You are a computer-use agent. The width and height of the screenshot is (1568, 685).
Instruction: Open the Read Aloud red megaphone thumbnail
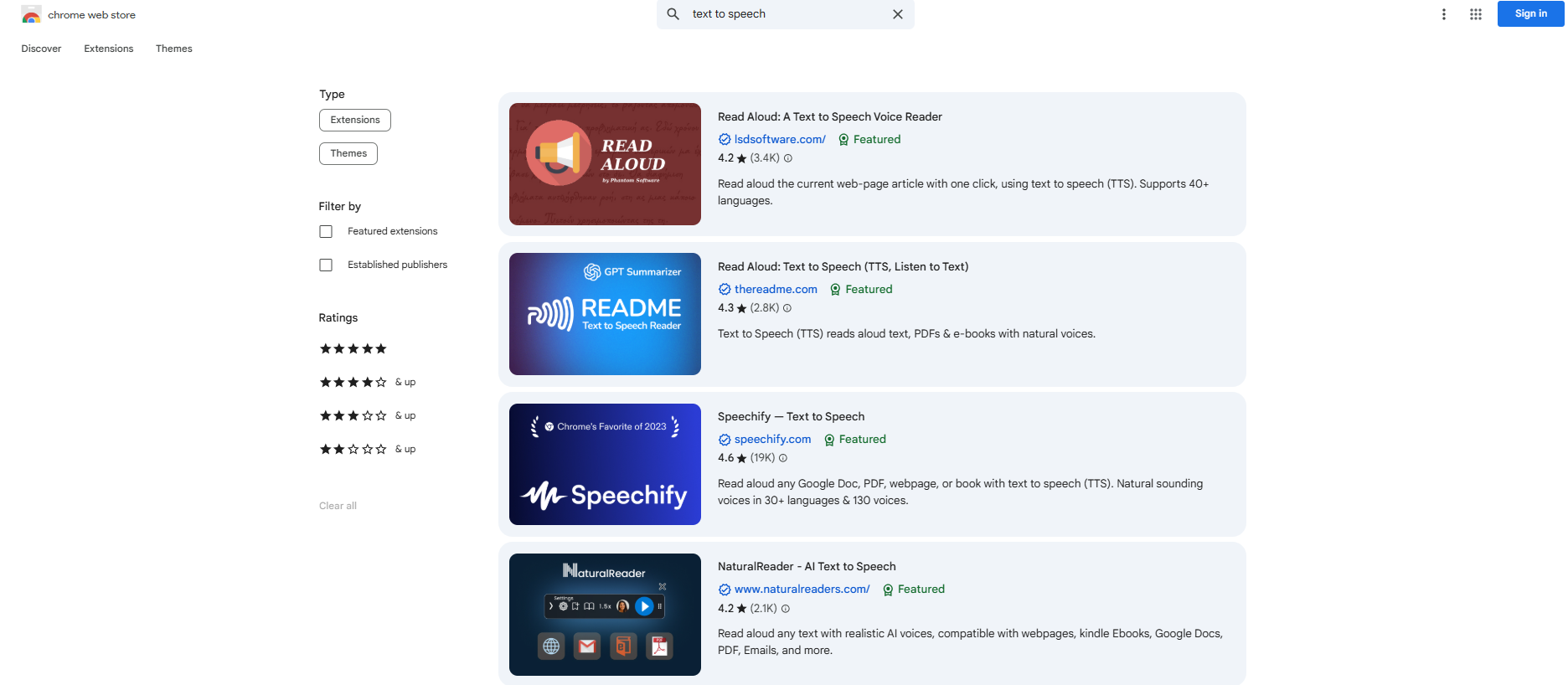605,164
